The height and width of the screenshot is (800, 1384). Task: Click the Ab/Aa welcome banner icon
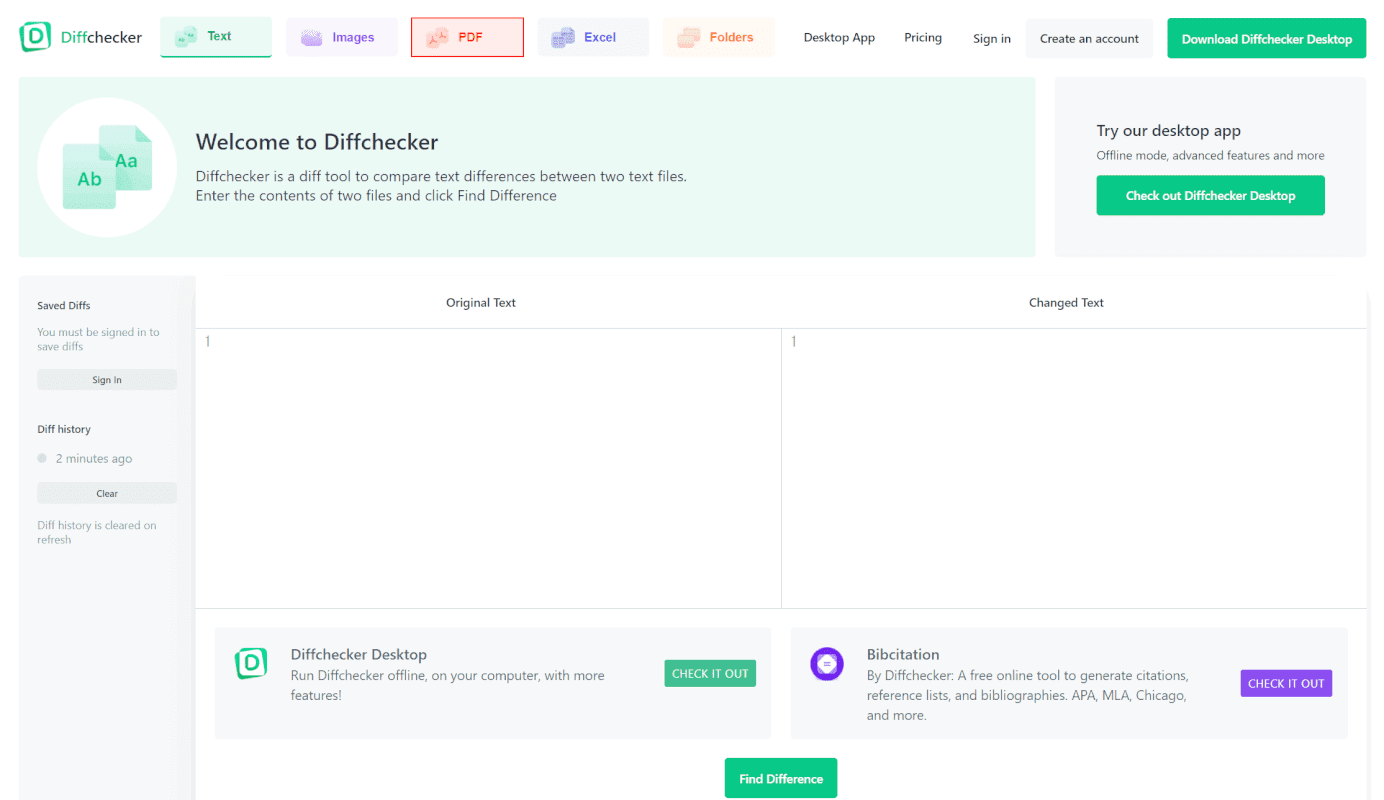click(x=107, y=167)
